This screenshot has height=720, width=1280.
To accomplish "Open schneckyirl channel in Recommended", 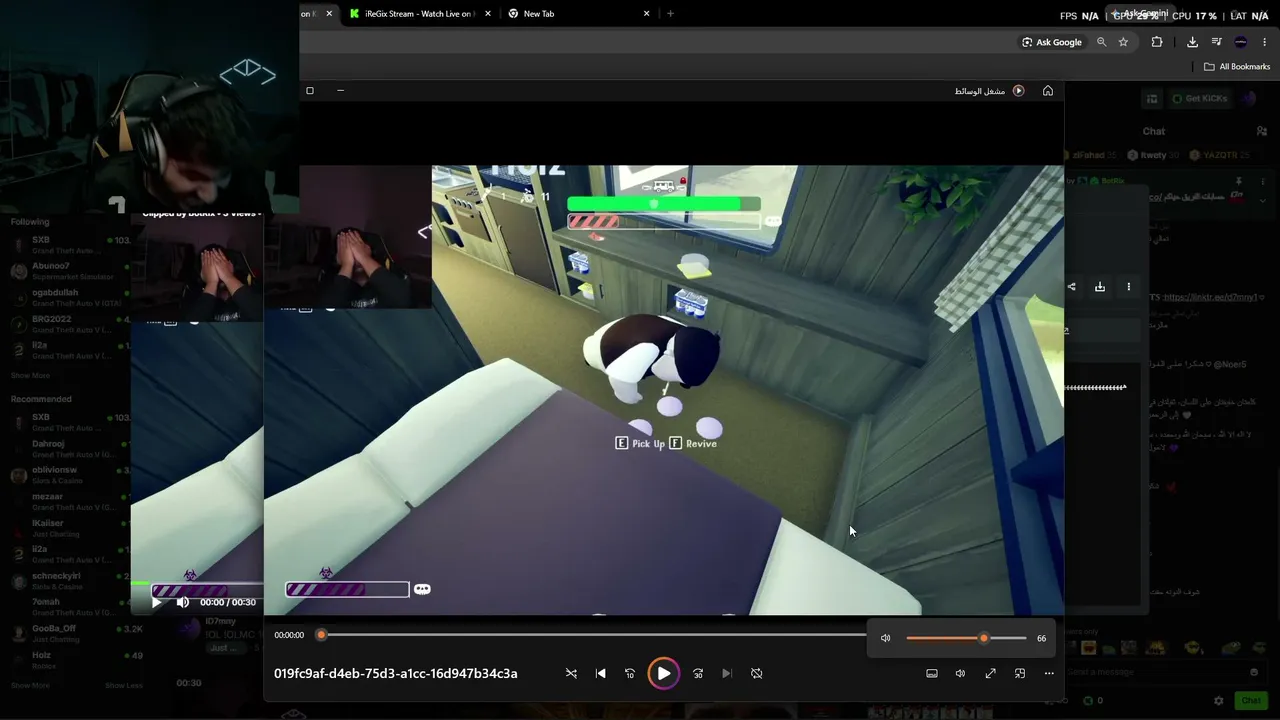I will 70,581.
